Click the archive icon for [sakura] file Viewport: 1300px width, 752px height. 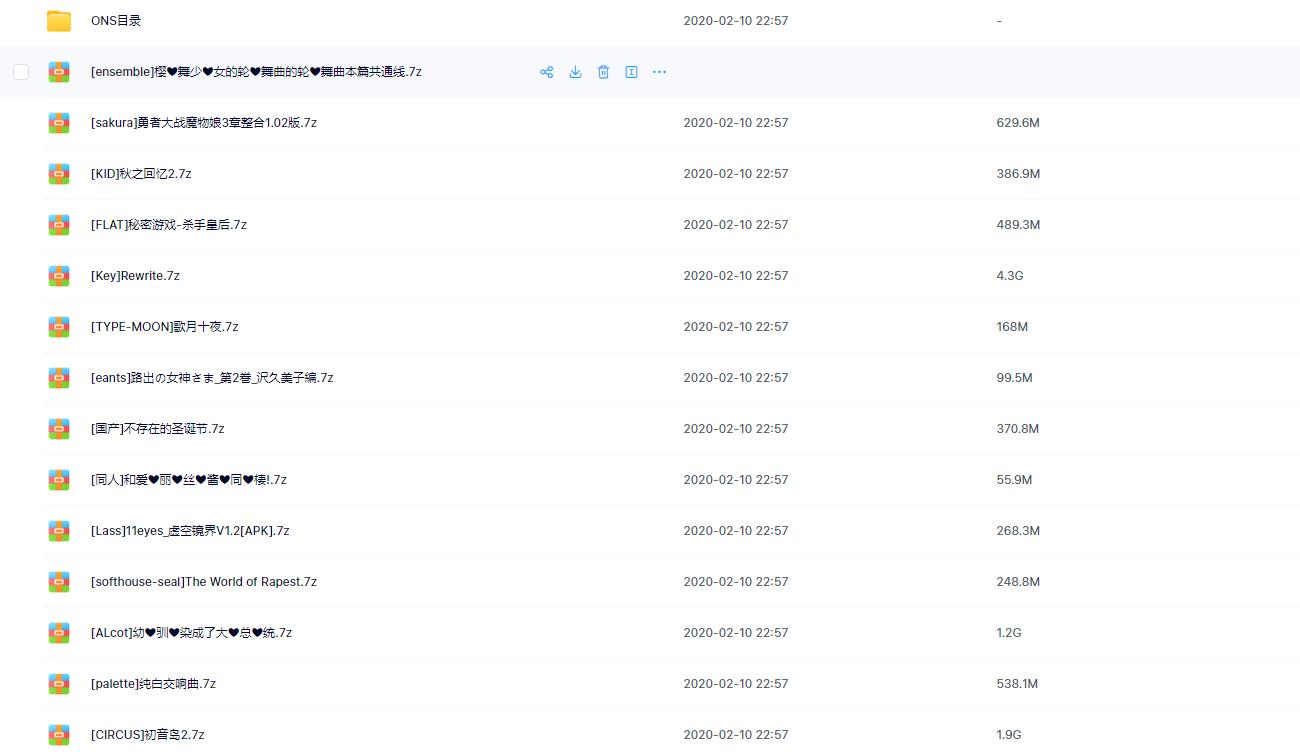[x=59, y=123]
